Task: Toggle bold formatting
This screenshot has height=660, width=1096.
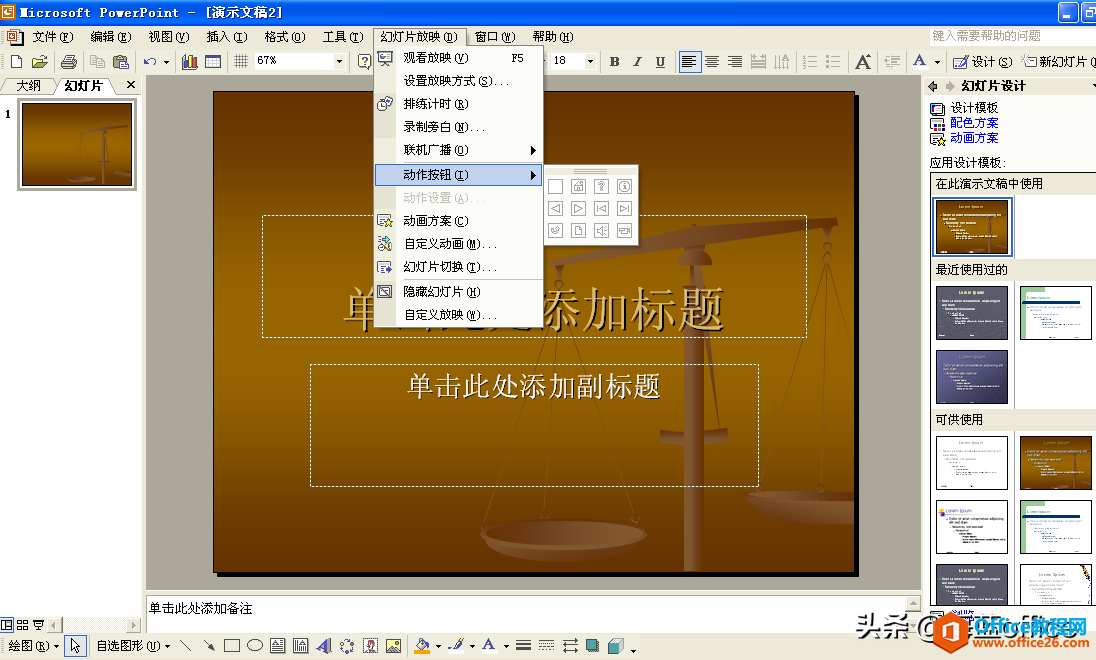Action: tap(614, 61)
